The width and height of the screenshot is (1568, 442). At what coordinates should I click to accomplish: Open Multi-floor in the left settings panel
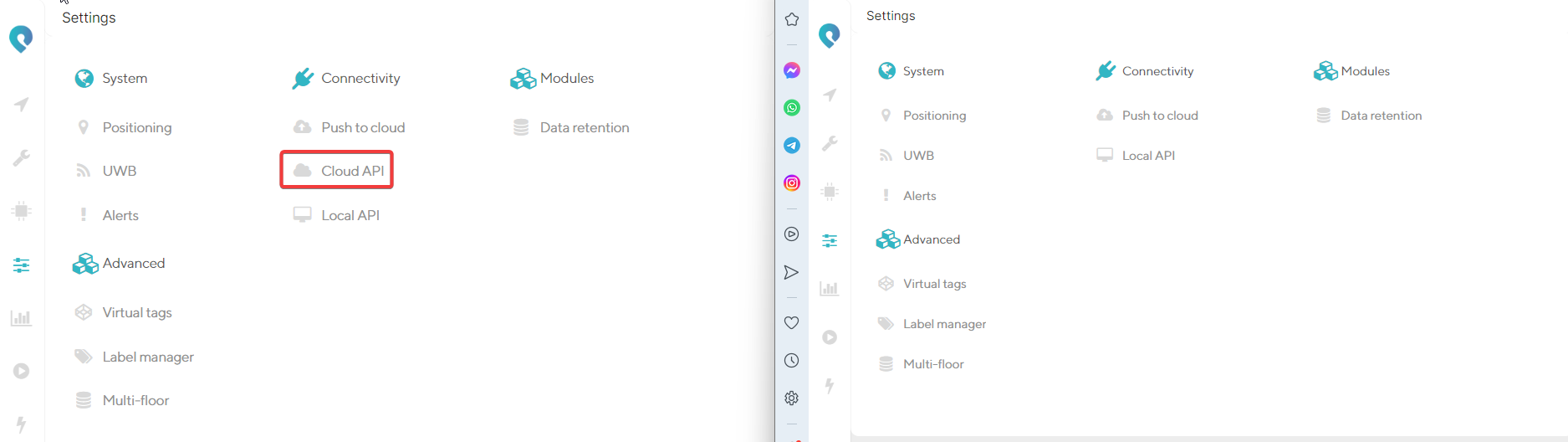(135, 400)
